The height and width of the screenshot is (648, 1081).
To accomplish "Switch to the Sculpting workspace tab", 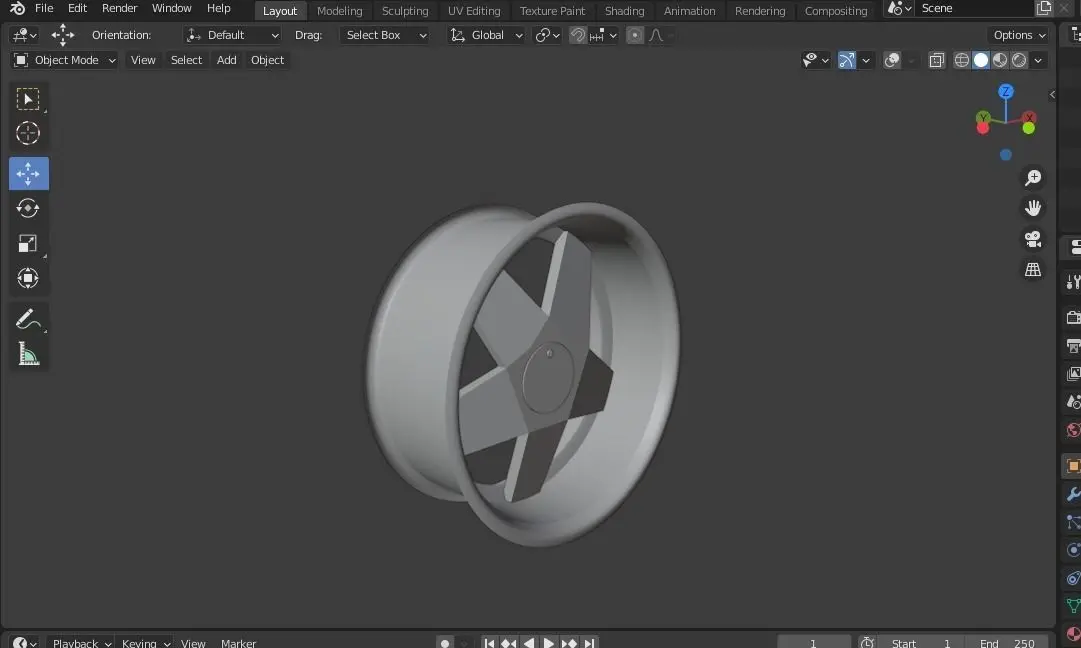I will click(405, 11).
